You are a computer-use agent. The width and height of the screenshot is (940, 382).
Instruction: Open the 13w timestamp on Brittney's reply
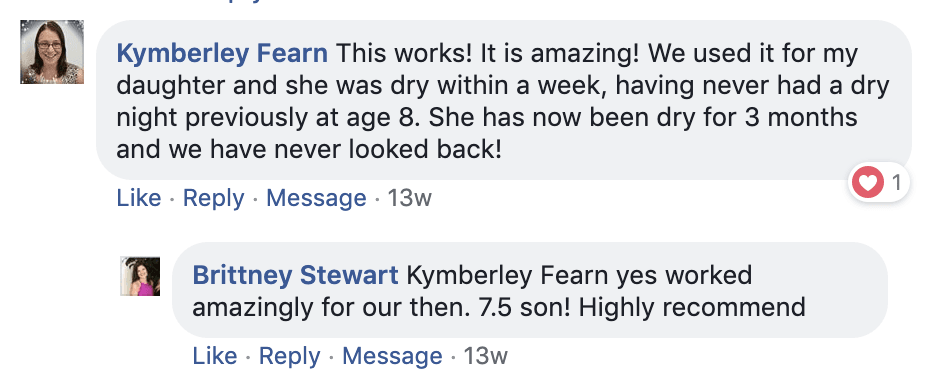[486, 356]
